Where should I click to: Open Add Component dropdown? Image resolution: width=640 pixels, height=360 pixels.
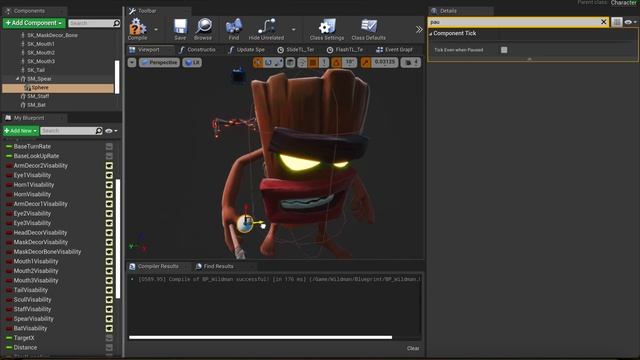(x=34, y=23)
